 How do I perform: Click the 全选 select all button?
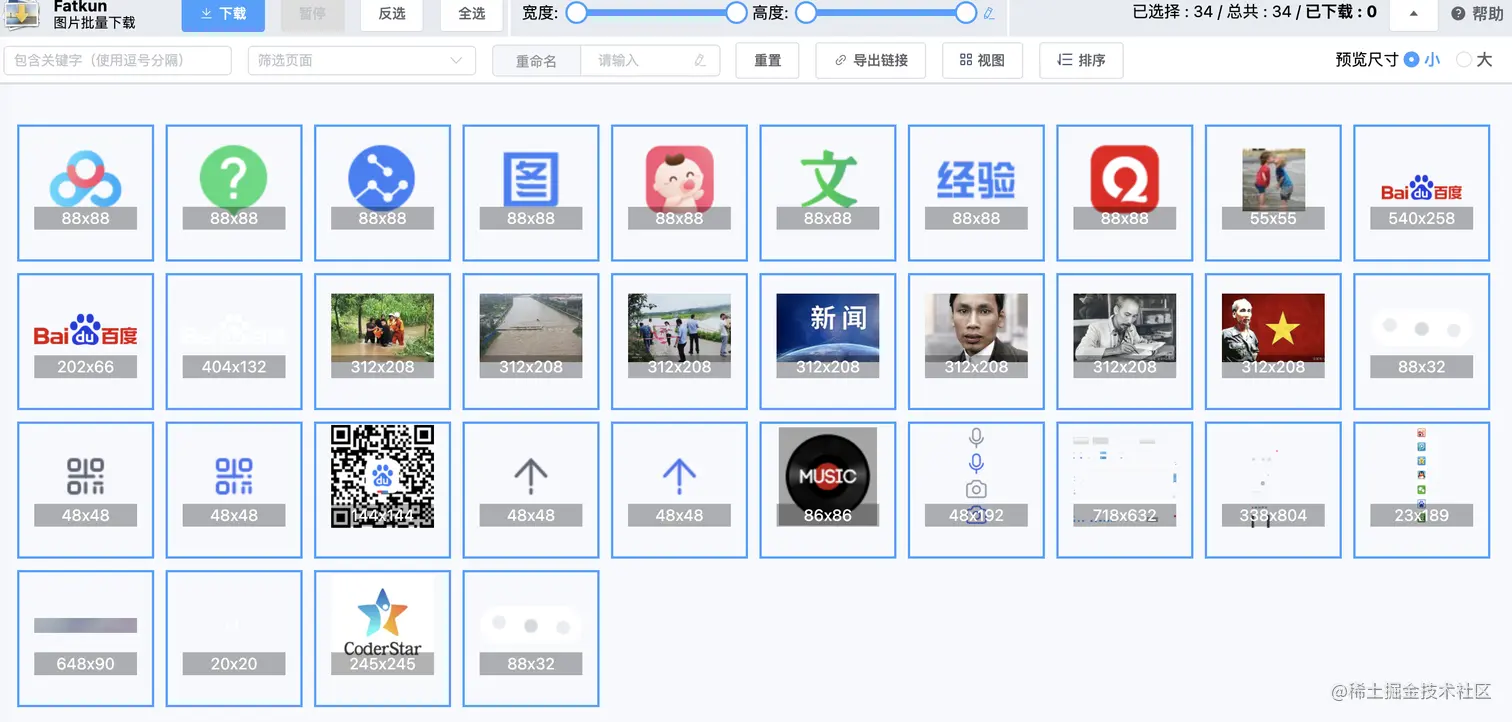472,14
